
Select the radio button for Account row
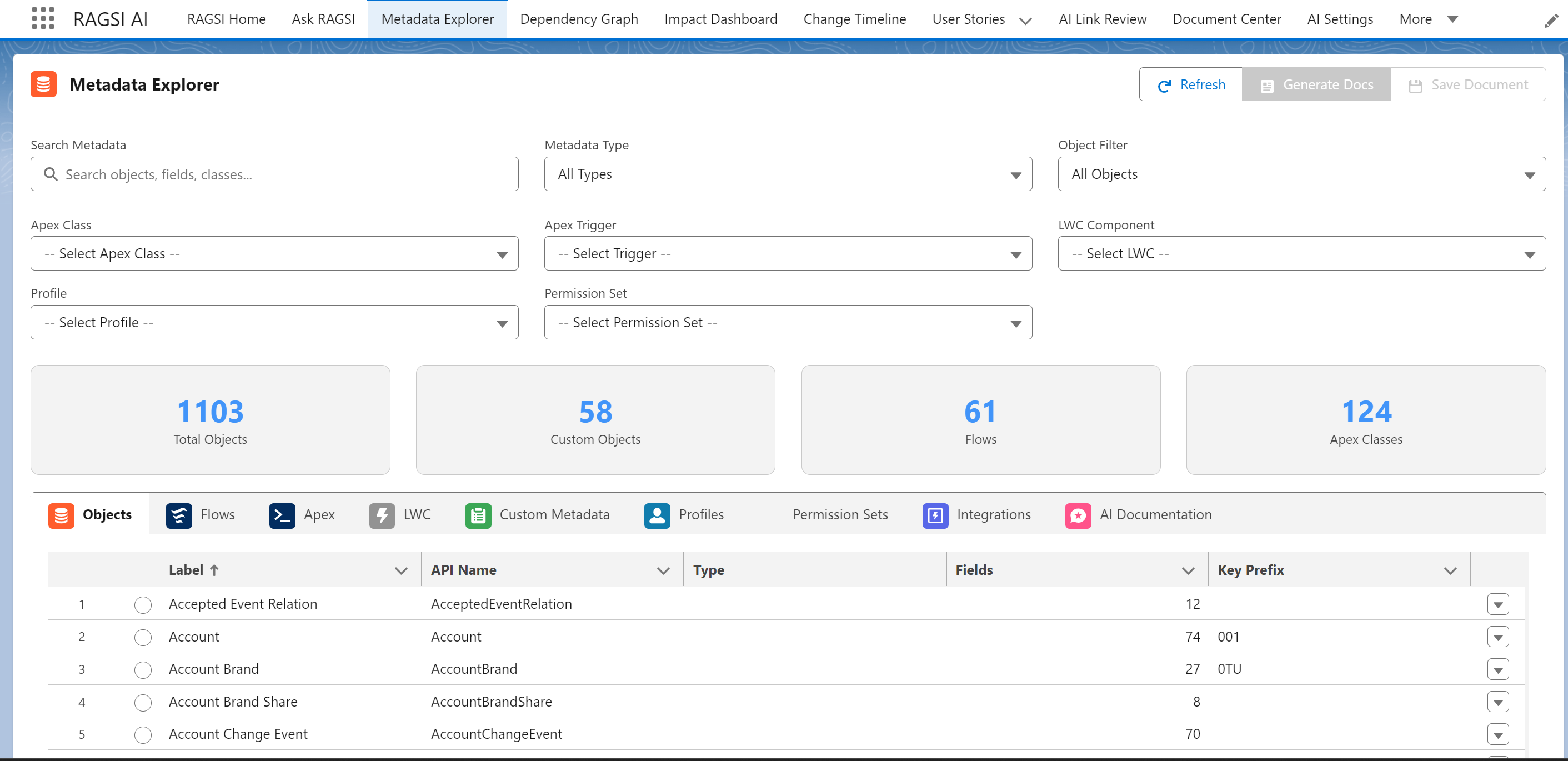click(143, 637)
